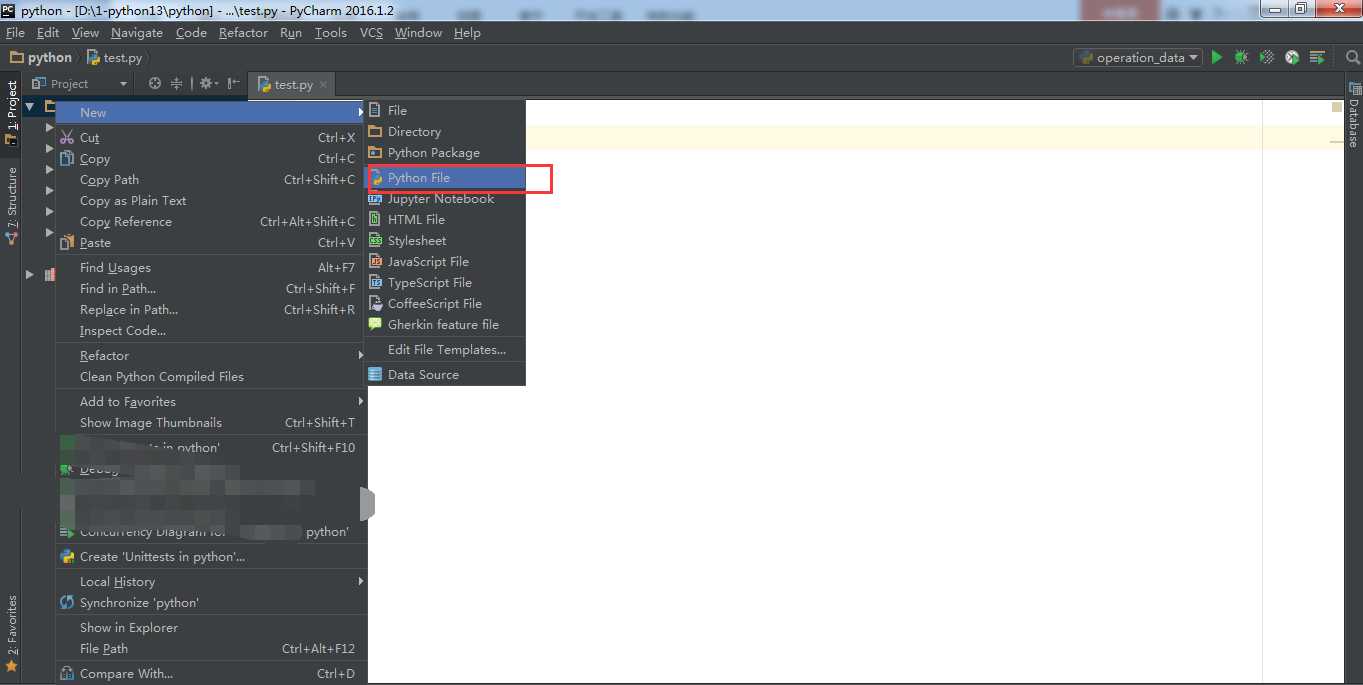Image resolution: width=1363 pixels, height=685 pixels.
Task: Select Copy Path entry
Action: click(211, 179)
